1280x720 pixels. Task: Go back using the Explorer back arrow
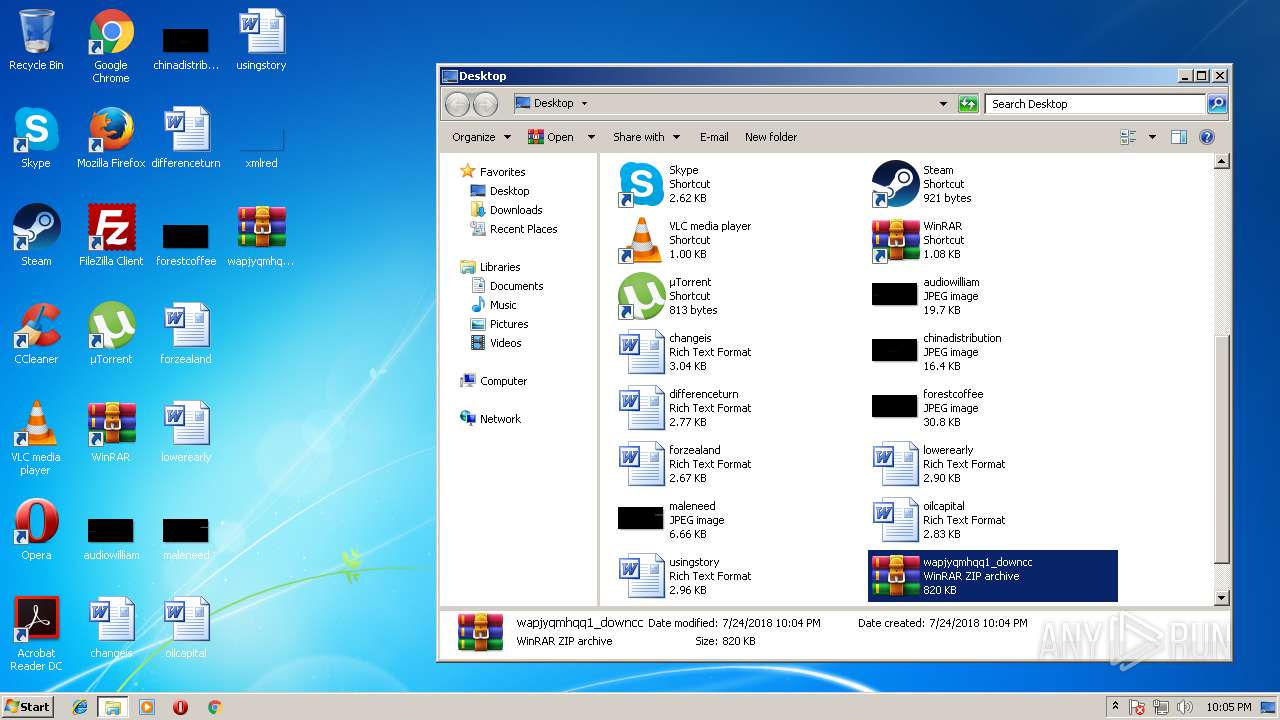[x=457, y=104]
